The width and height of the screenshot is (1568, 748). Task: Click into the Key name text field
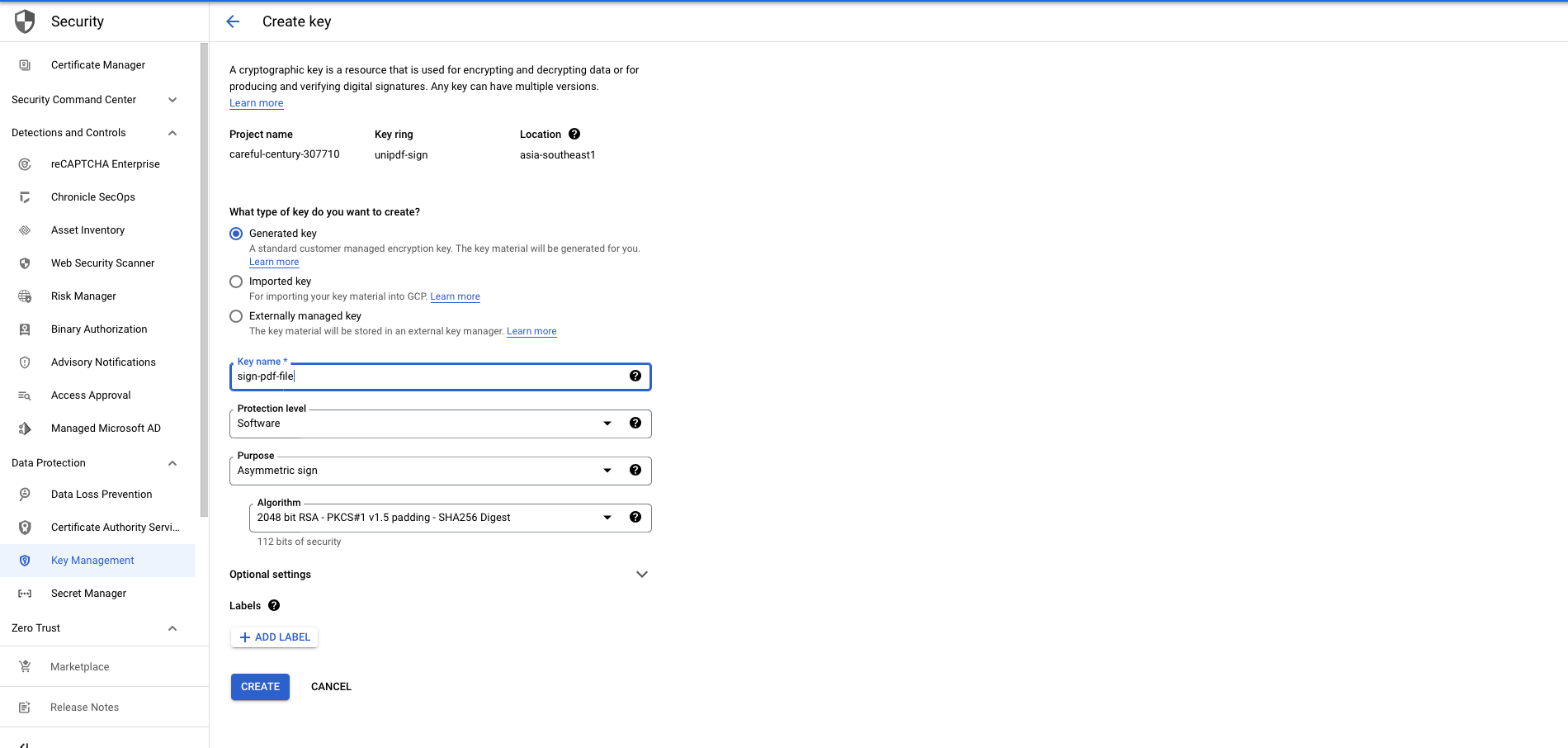click(x=429, y=376)
